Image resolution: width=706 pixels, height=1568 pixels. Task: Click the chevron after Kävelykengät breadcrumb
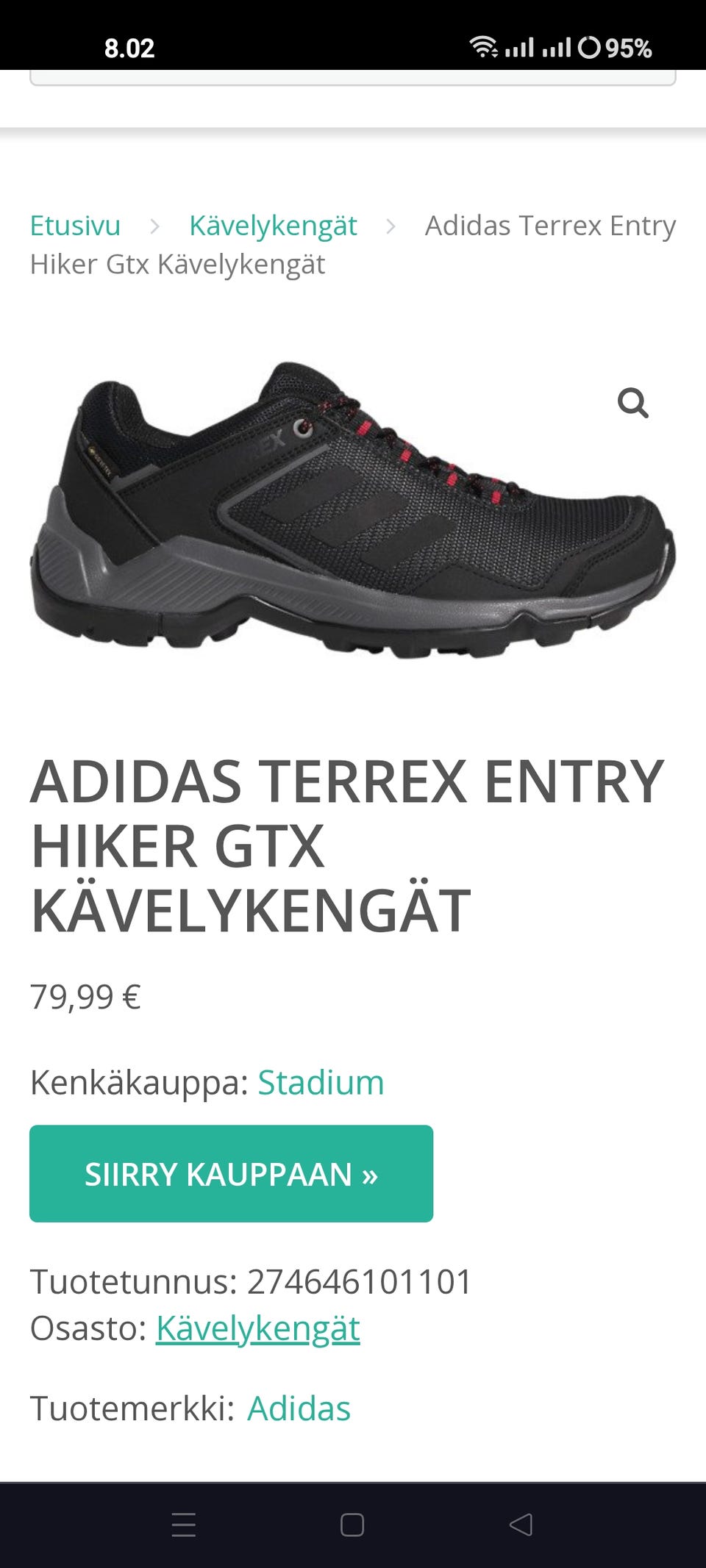tap(391, 226)
